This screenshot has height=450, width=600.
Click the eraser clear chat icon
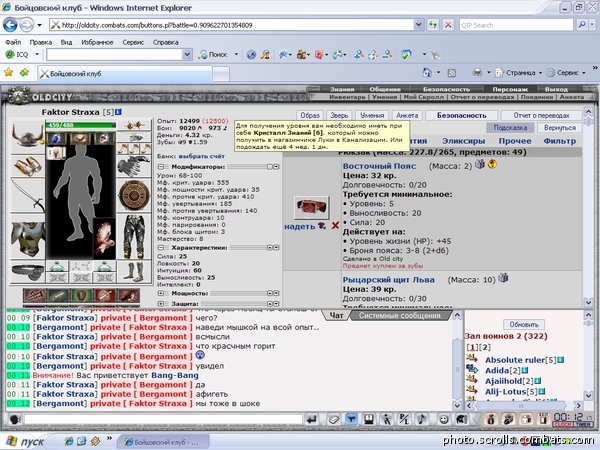point(333,420)
